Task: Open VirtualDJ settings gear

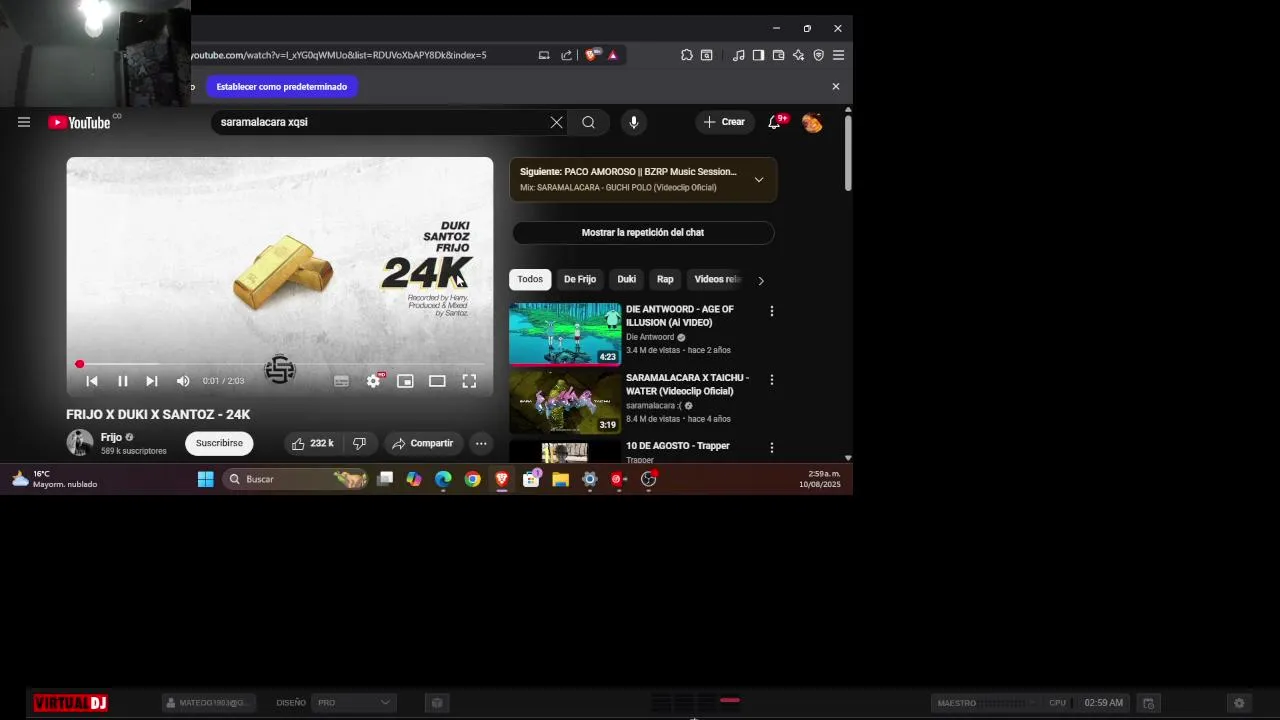Action: pyautogui.click(x=1239, y=703)
